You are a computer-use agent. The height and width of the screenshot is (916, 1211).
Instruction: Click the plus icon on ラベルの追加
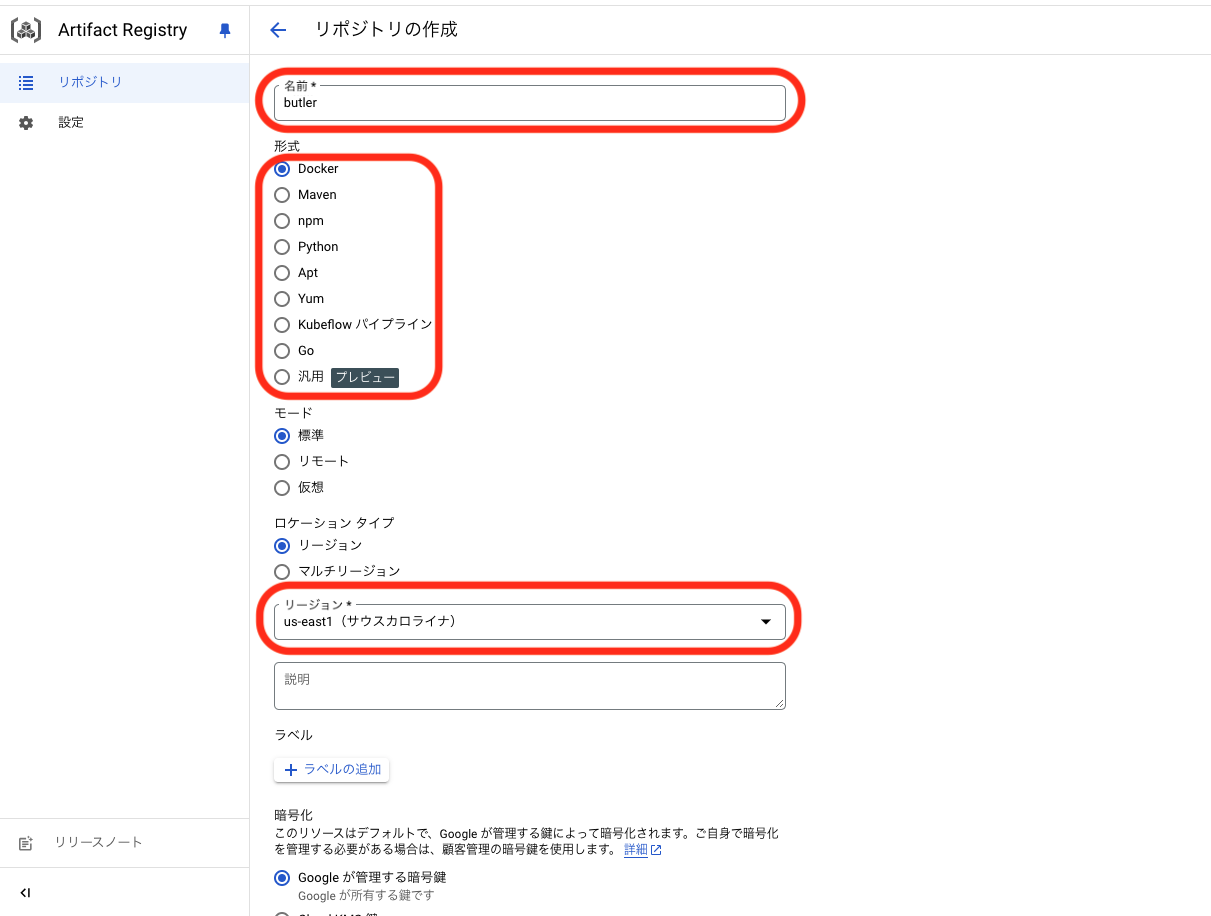[291, 769]
